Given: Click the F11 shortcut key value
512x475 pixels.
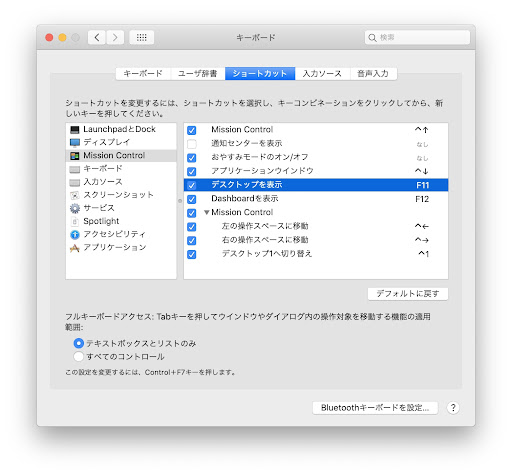Looking at the screenshot, I should (x=422, y=185).
